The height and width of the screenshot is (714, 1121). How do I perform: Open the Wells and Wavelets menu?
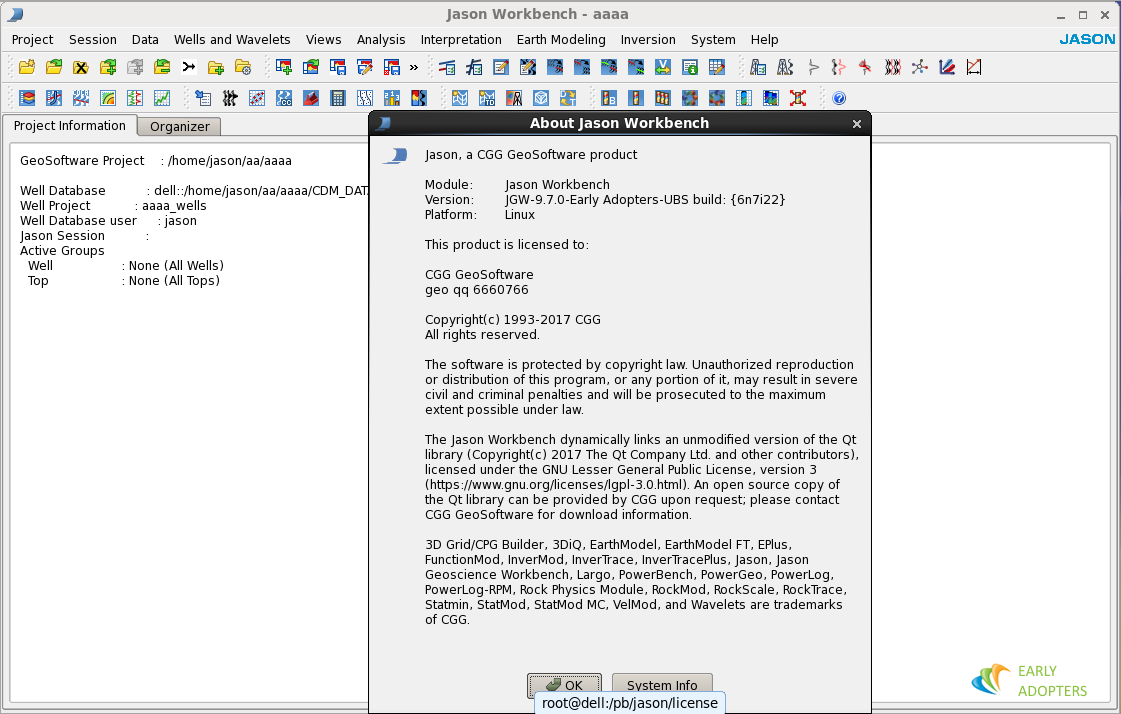(x=232, y=39)
